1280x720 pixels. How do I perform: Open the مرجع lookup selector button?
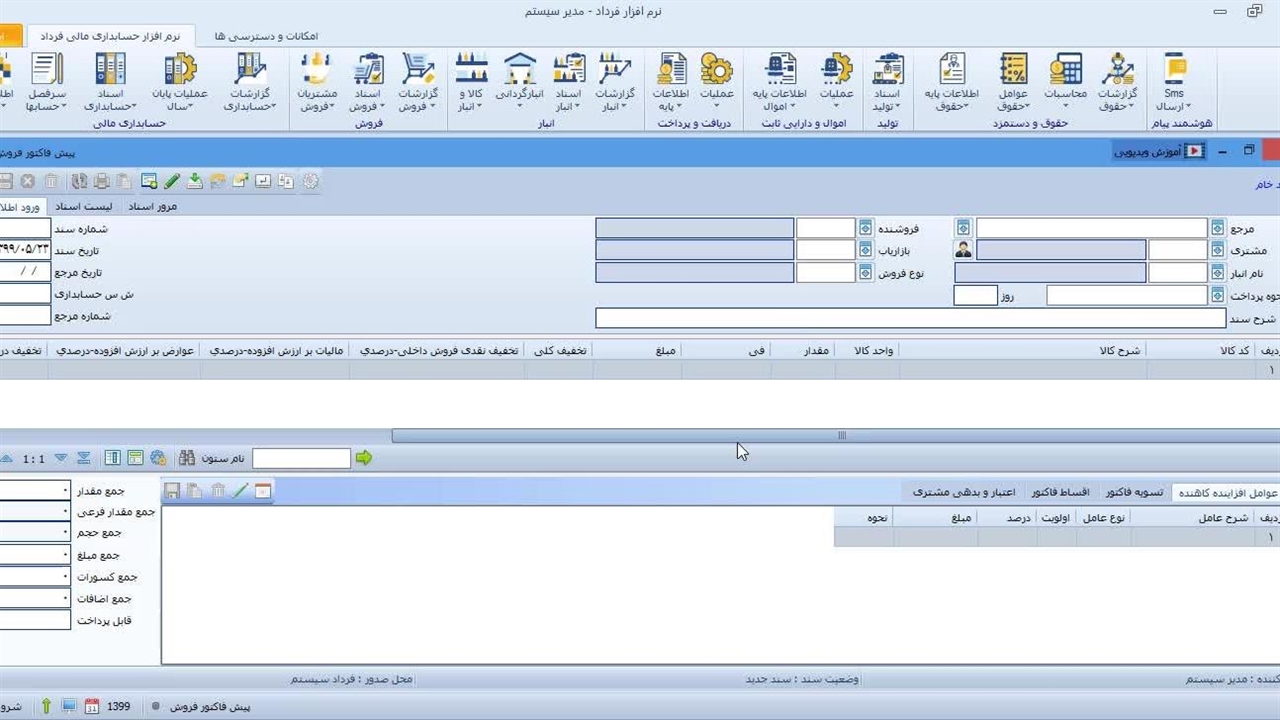tap(1217, 228)
